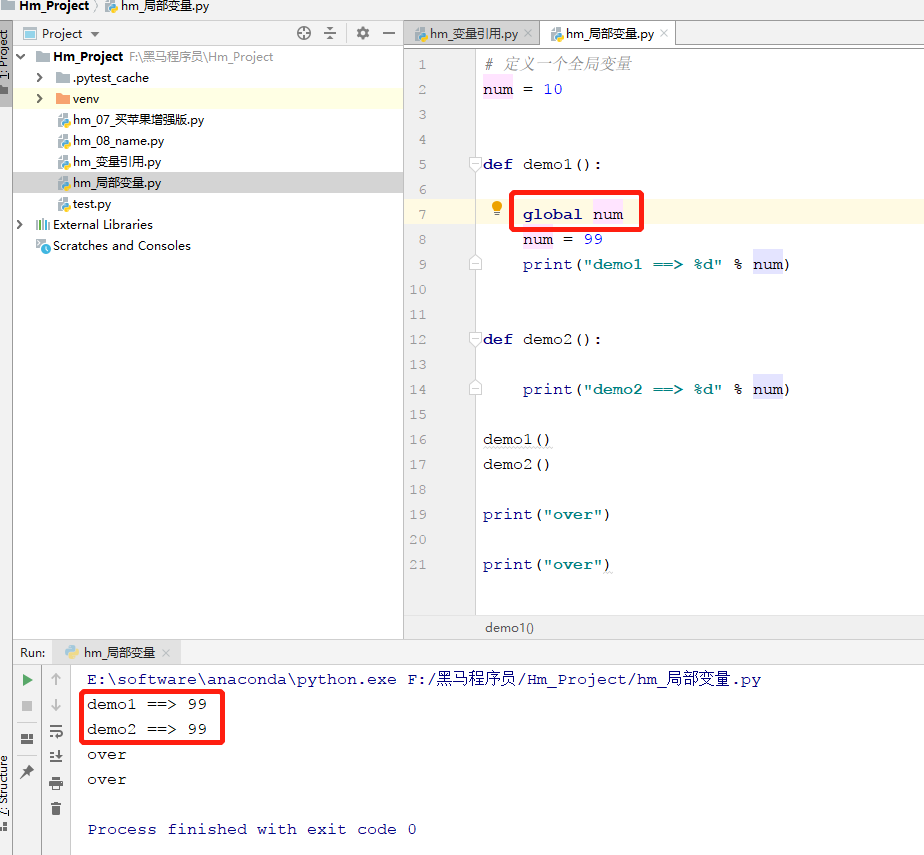Screen dimensions: 924x855
Task: Close the hm_局部变量.py tab with its x
Action: click(x=663, y=33)
